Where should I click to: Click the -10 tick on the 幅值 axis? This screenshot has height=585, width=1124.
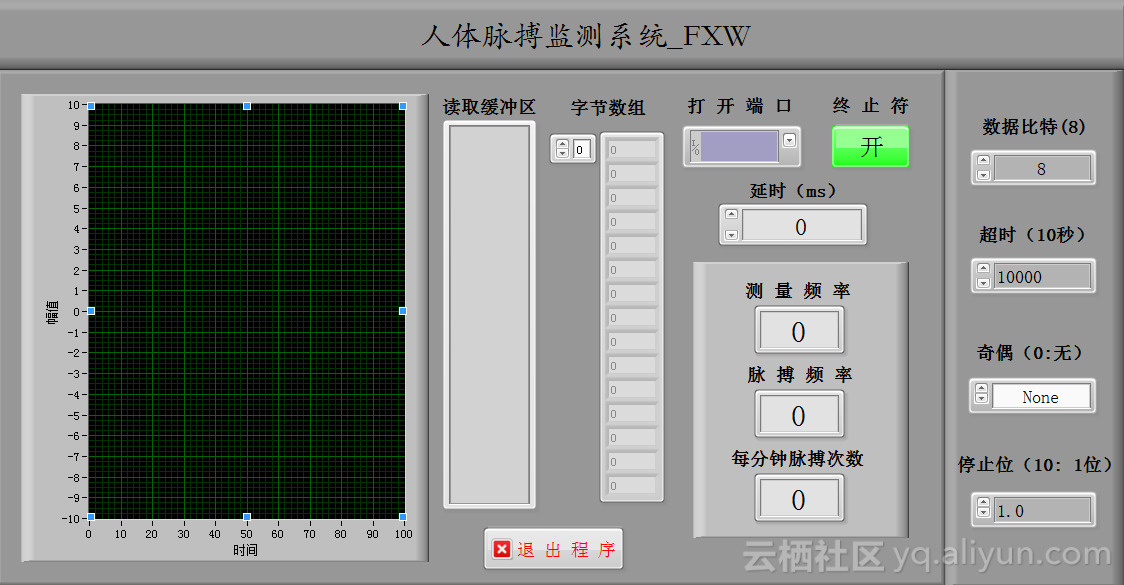coord(70,518)
